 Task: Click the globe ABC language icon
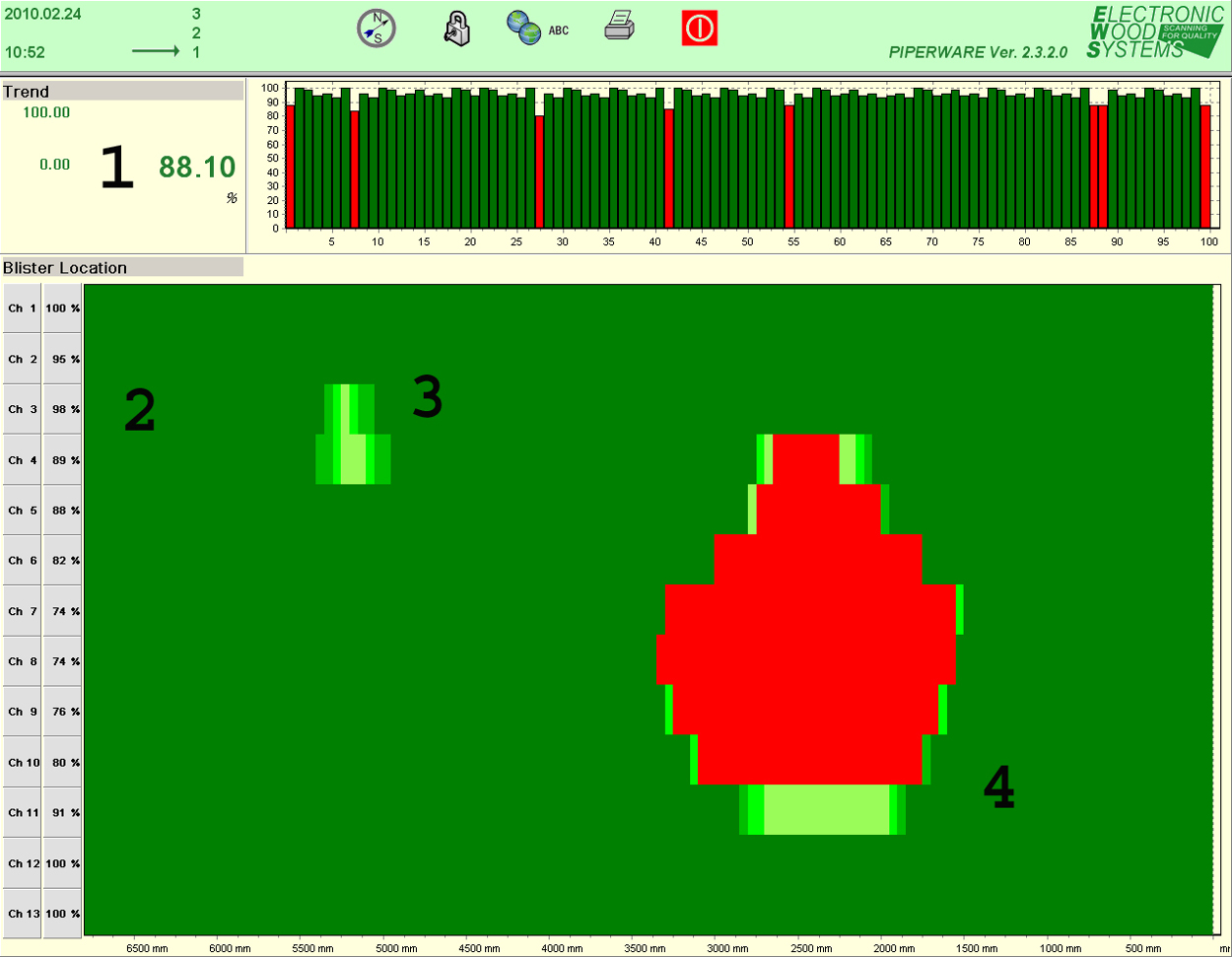[x=536, y=29]
